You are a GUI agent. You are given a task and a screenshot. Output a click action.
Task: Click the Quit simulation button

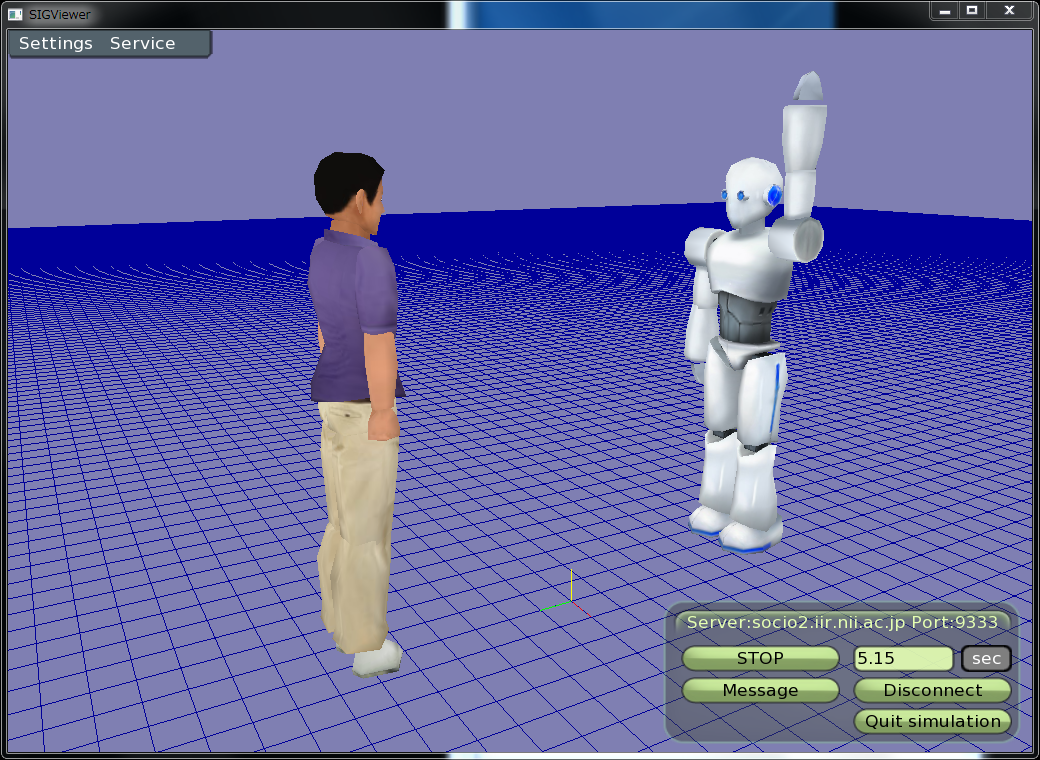coord(932,721)
